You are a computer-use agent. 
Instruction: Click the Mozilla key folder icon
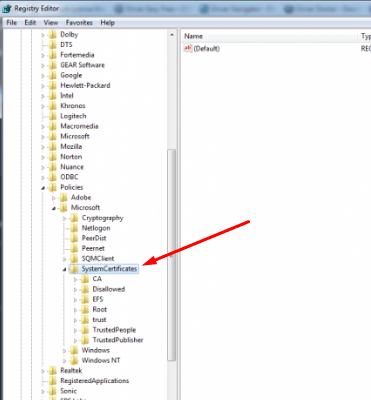tap(53, 147)
